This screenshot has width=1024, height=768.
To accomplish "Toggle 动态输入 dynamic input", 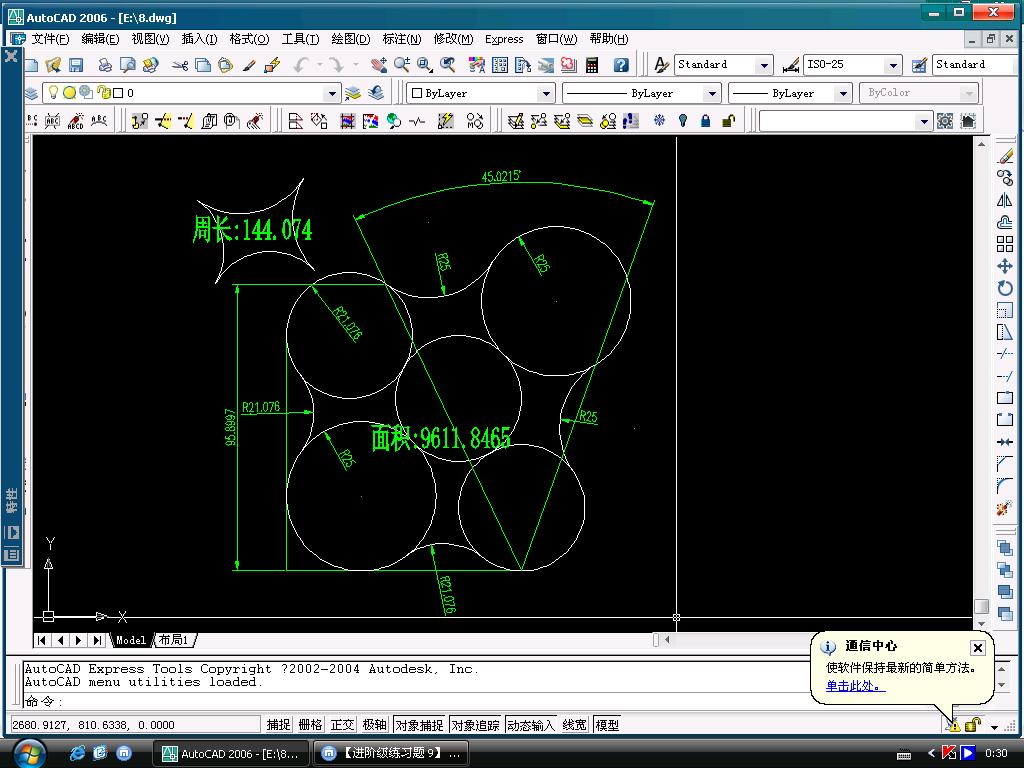I will point(531,725).
